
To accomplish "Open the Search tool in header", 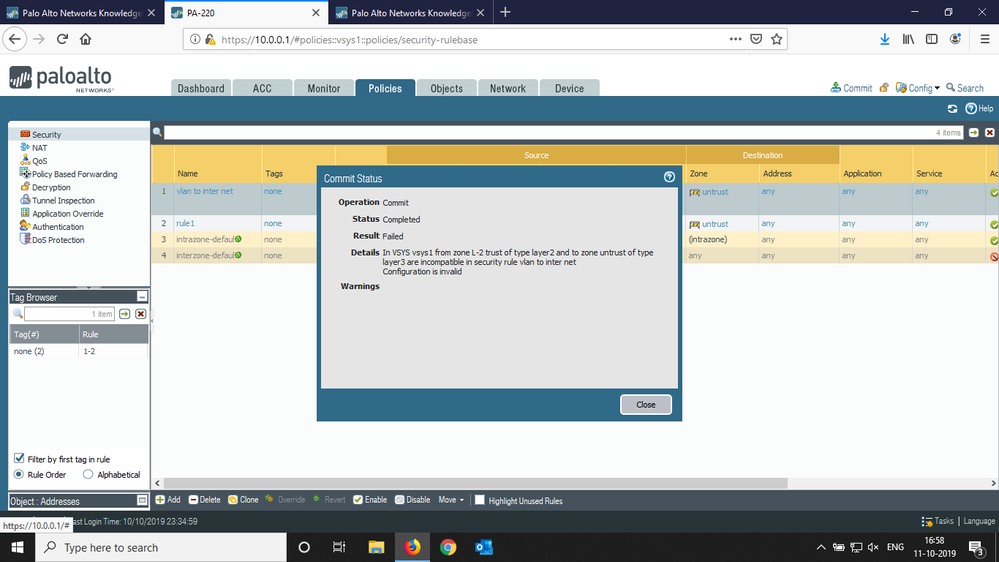I will pyautogui.click(x=965, y=88).
